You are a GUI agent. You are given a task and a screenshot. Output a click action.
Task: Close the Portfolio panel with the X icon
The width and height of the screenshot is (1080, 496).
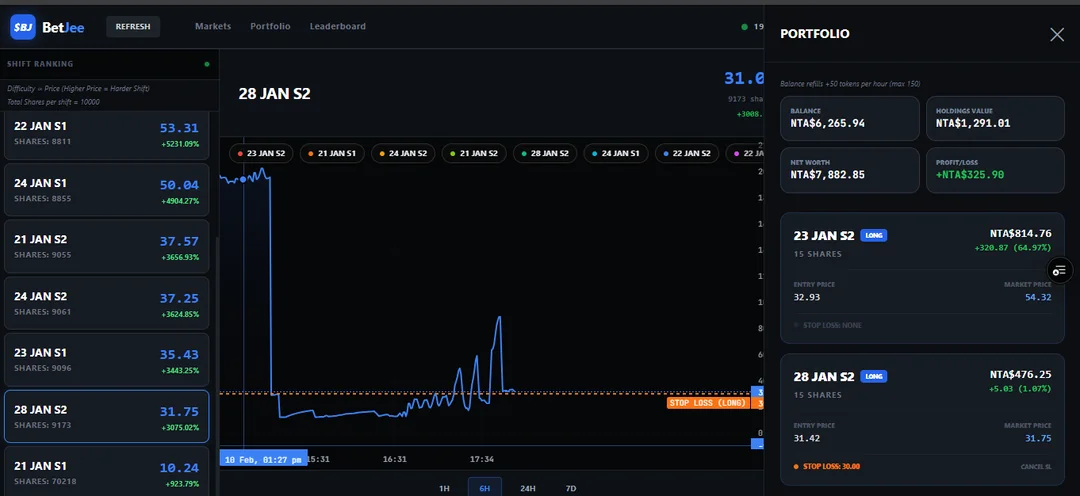pyautogui.click(x=1057, y=35)
